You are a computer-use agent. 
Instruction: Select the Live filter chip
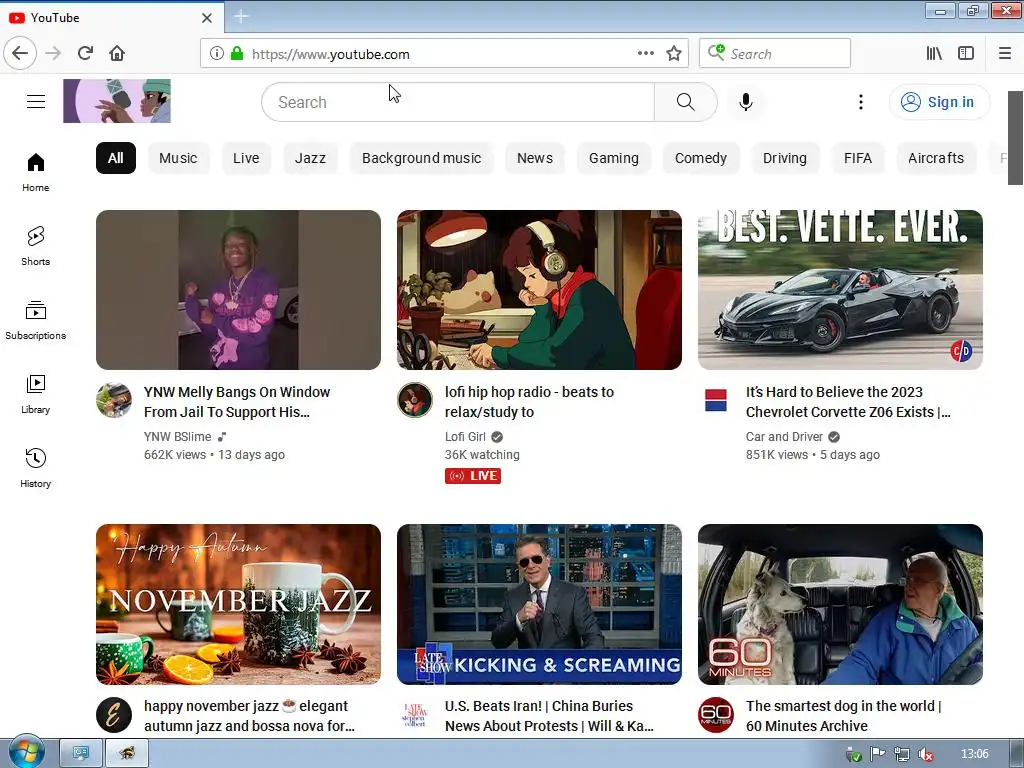click(x=246, y=158)
